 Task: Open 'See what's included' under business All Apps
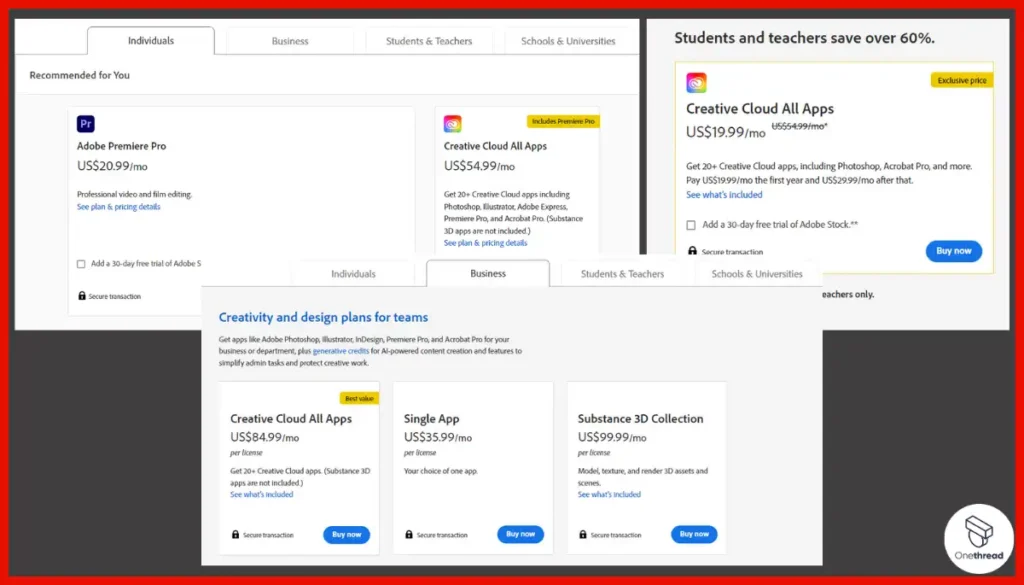pos(261,494)
